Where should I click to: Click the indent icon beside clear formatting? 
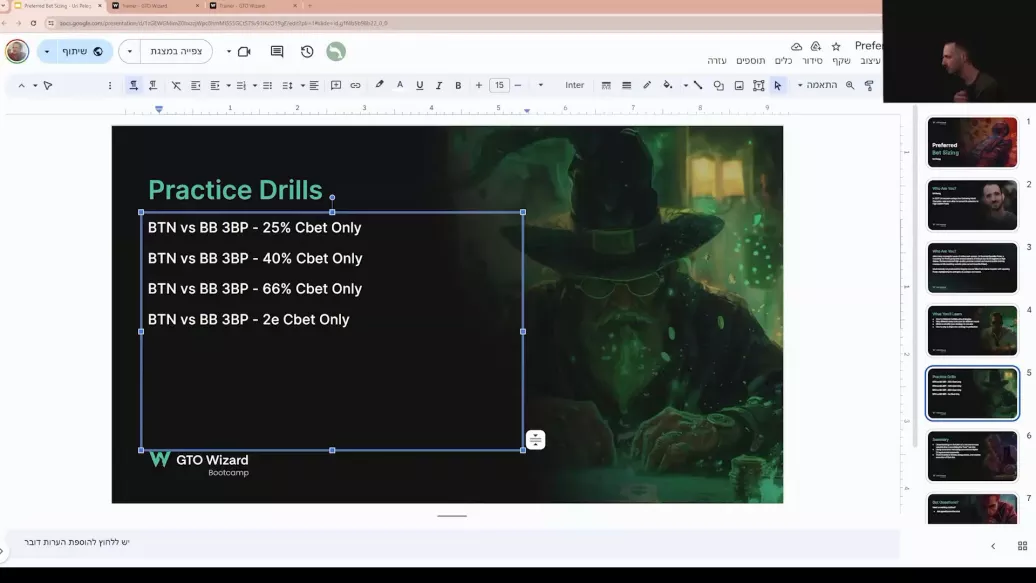tap(196, 85)
